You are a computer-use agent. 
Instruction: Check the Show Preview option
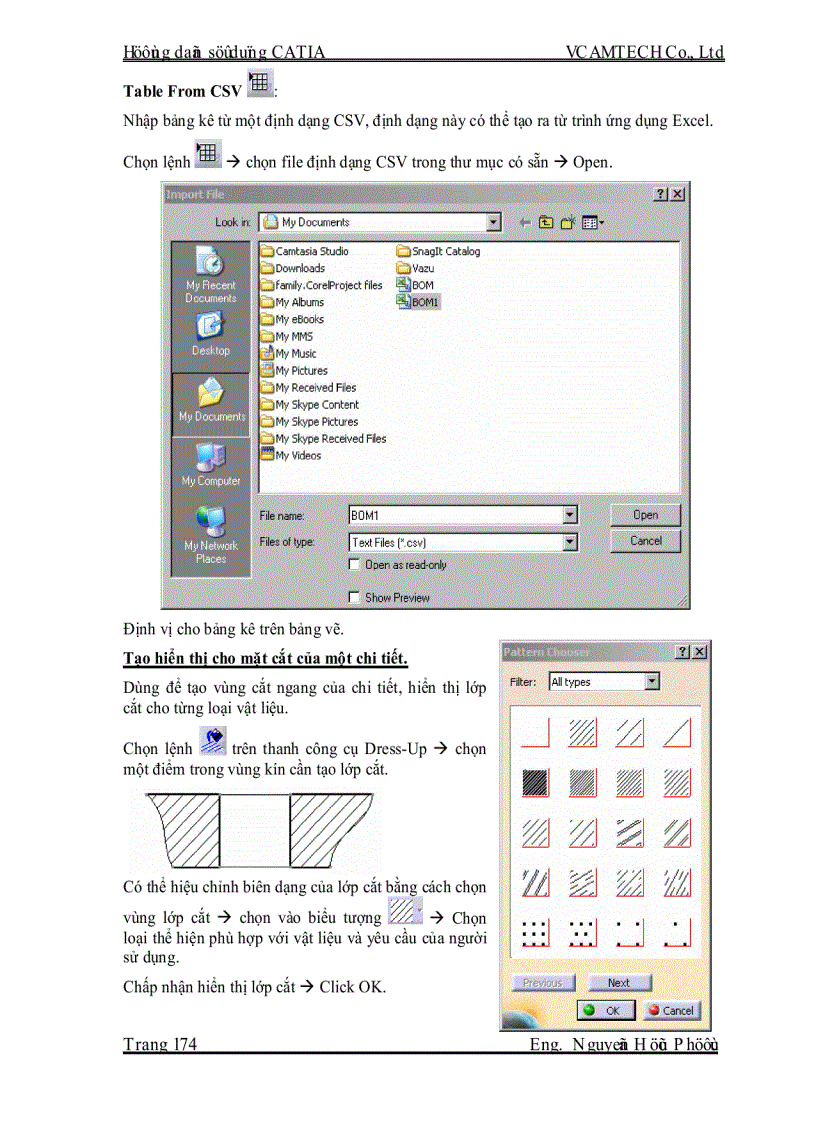pos(354,596)
